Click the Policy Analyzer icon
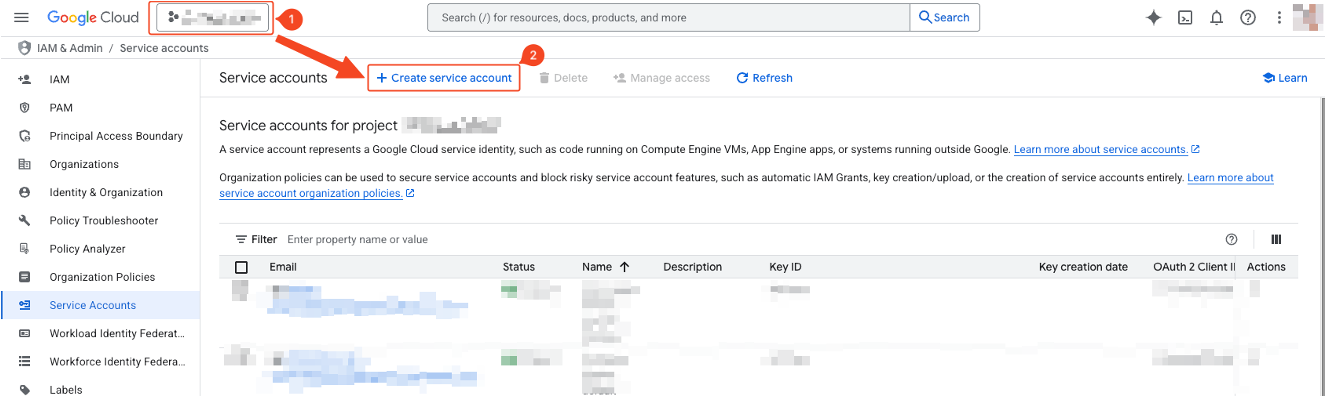 tap(24, 249)
